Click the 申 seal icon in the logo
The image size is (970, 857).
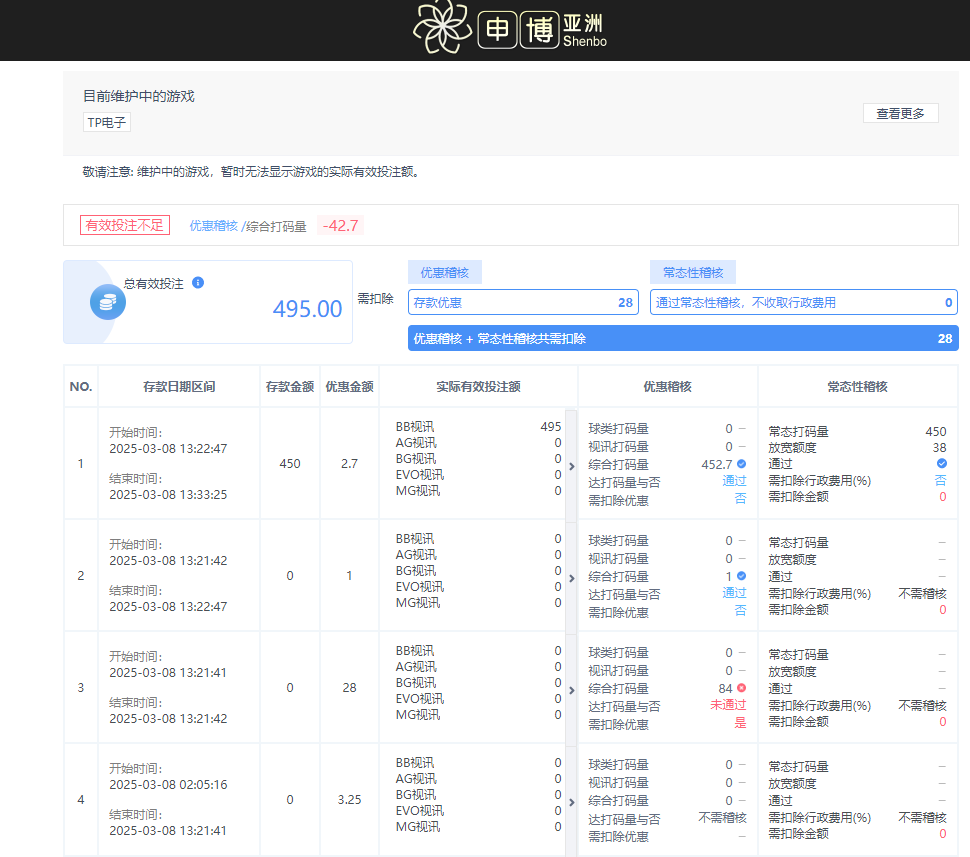[496, 27]
